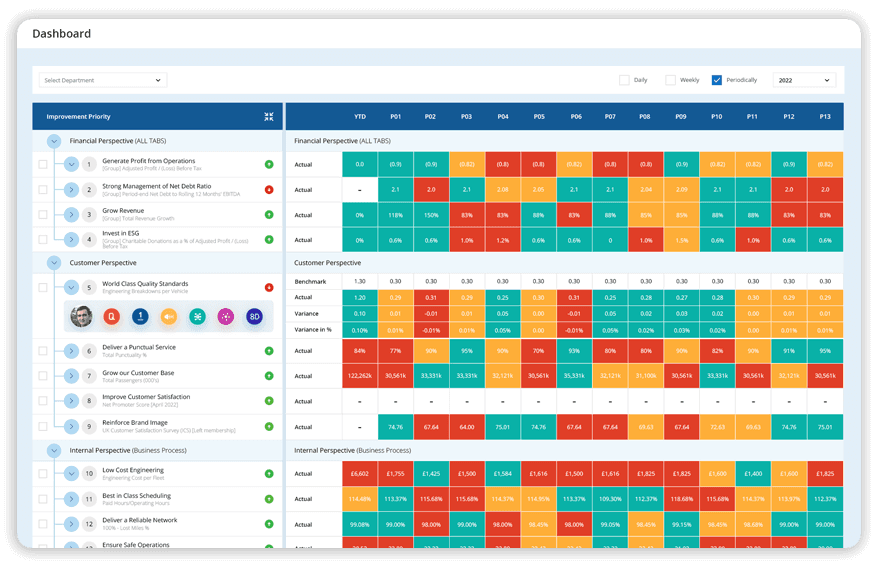The image size is (878, 566).
Task: Select the P06 column header
Action: (x=575, y=117)
